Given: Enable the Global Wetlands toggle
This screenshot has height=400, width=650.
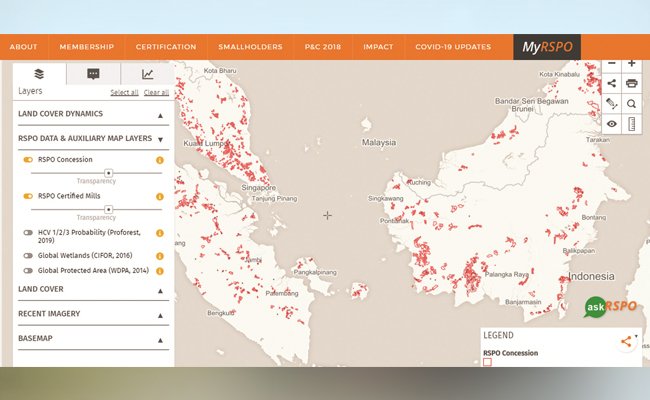Looking at the screenshot, I should pos(28,256).
